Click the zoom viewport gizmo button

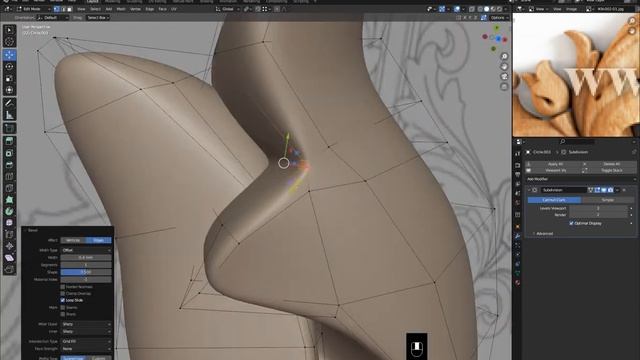pyautogui.click(x=504, y=56)
